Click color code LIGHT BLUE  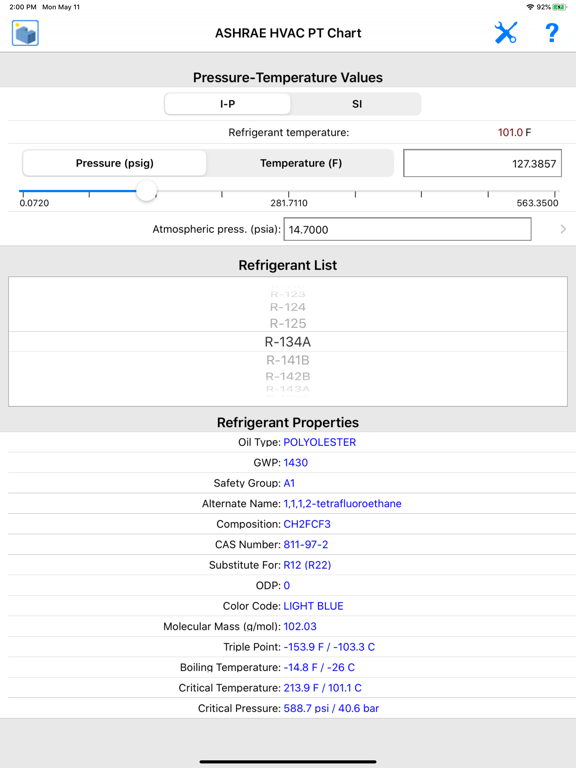click(313, 606)
